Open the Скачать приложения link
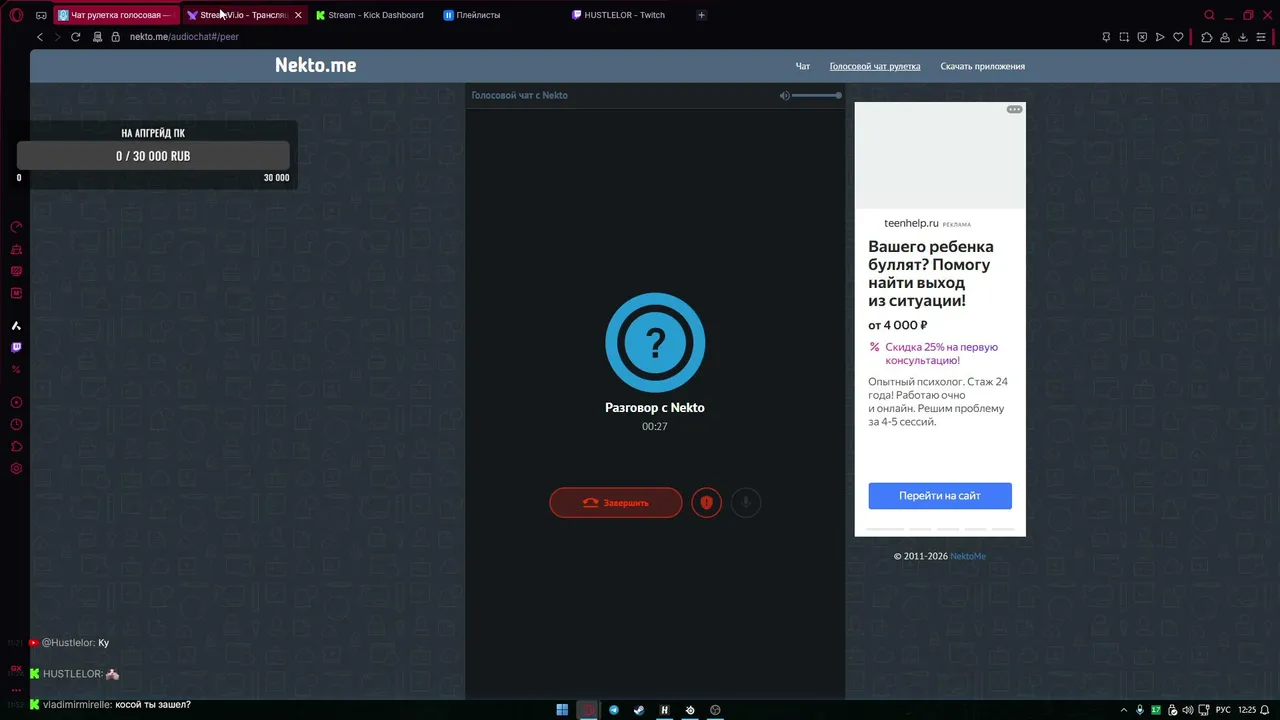The width and height of the screenshot is (1280, 720). pos(982,67)
